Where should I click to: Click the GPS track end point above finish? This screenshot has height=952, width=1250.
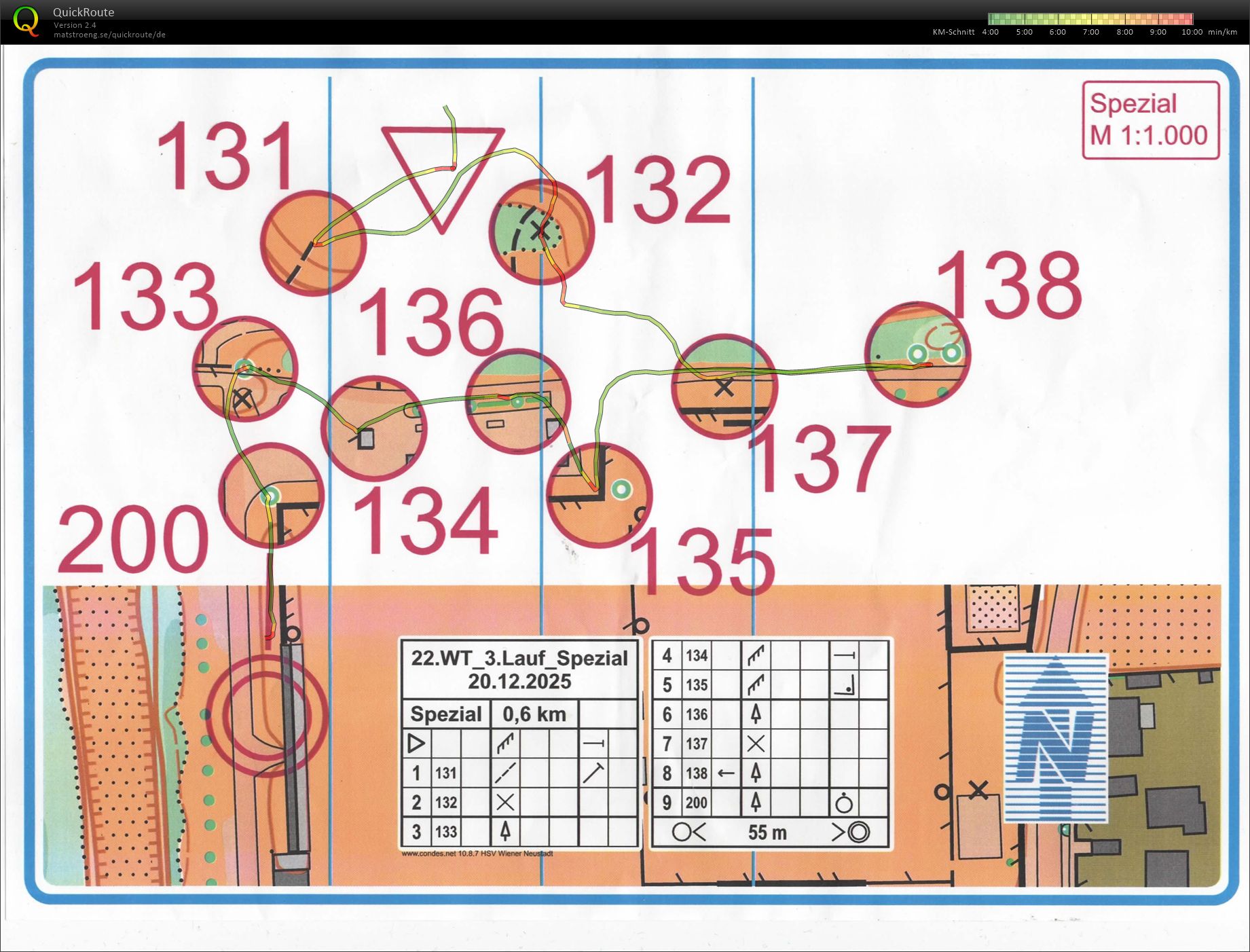click(x=268, y=636)
